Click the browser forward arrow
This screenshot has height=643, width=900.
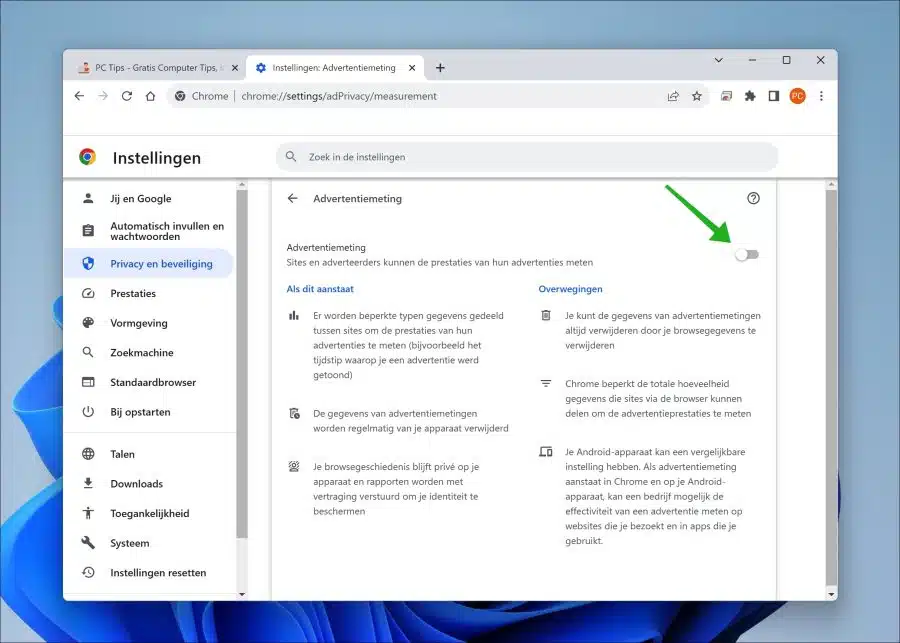103,96
